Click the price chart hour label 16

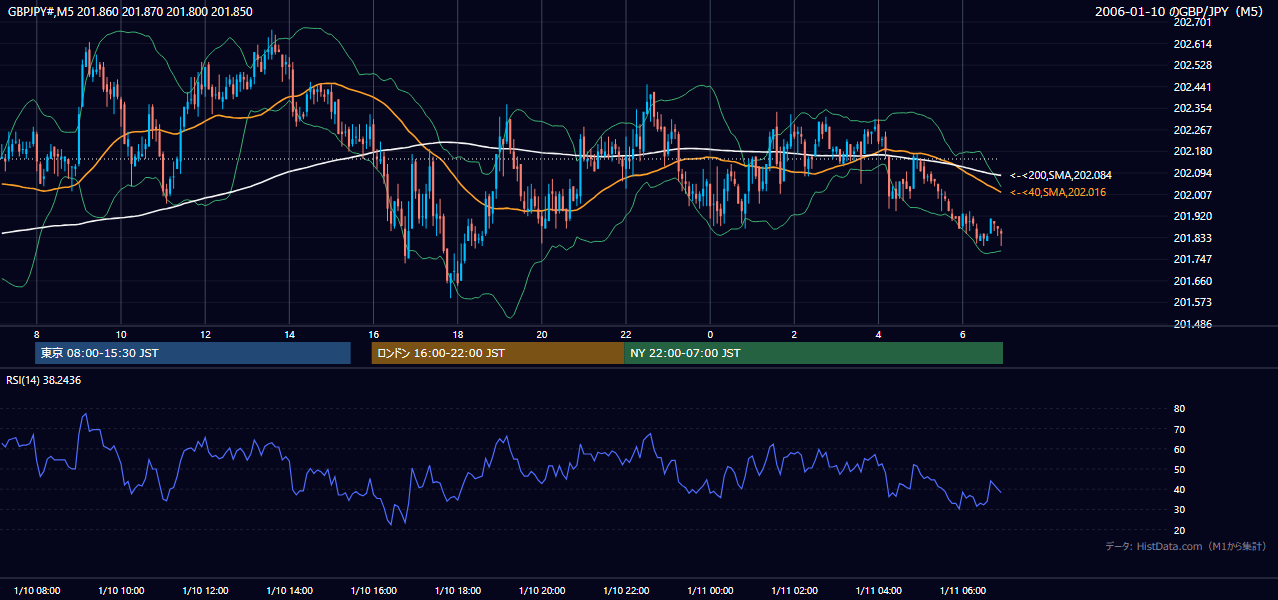pos(373,334)
